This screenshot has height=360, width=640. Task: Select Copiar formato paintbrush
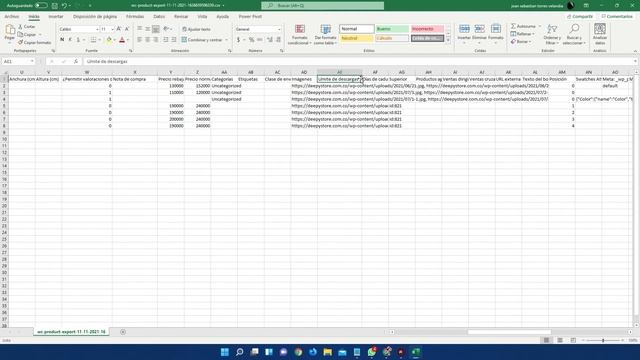click(34, 42)
